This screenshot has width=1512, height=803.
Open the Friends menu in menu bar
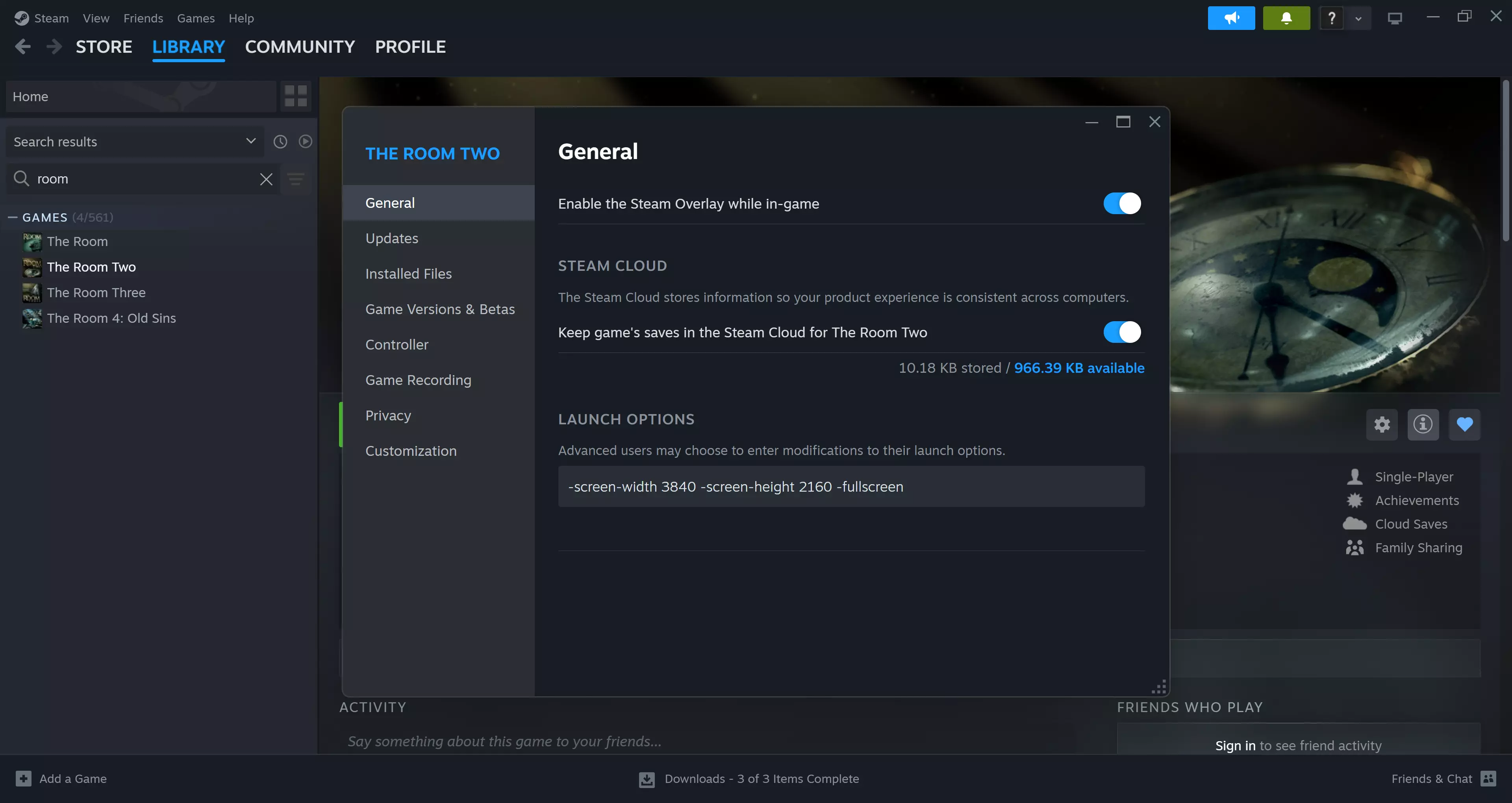pos(143,18)
